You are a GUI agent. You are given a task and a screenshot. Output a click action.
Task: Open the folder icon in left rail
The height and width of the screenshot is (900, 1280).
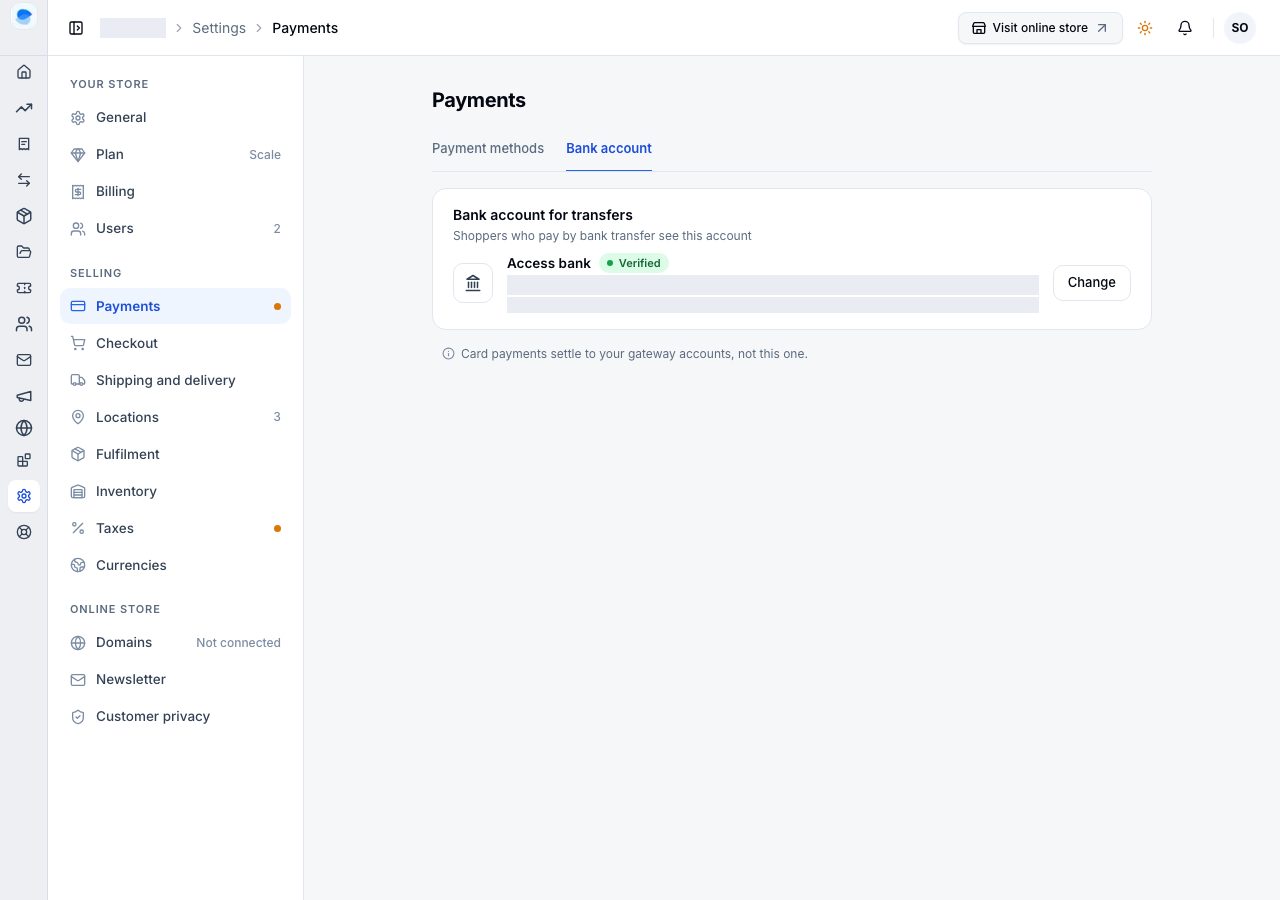click(x=24, y=252)
